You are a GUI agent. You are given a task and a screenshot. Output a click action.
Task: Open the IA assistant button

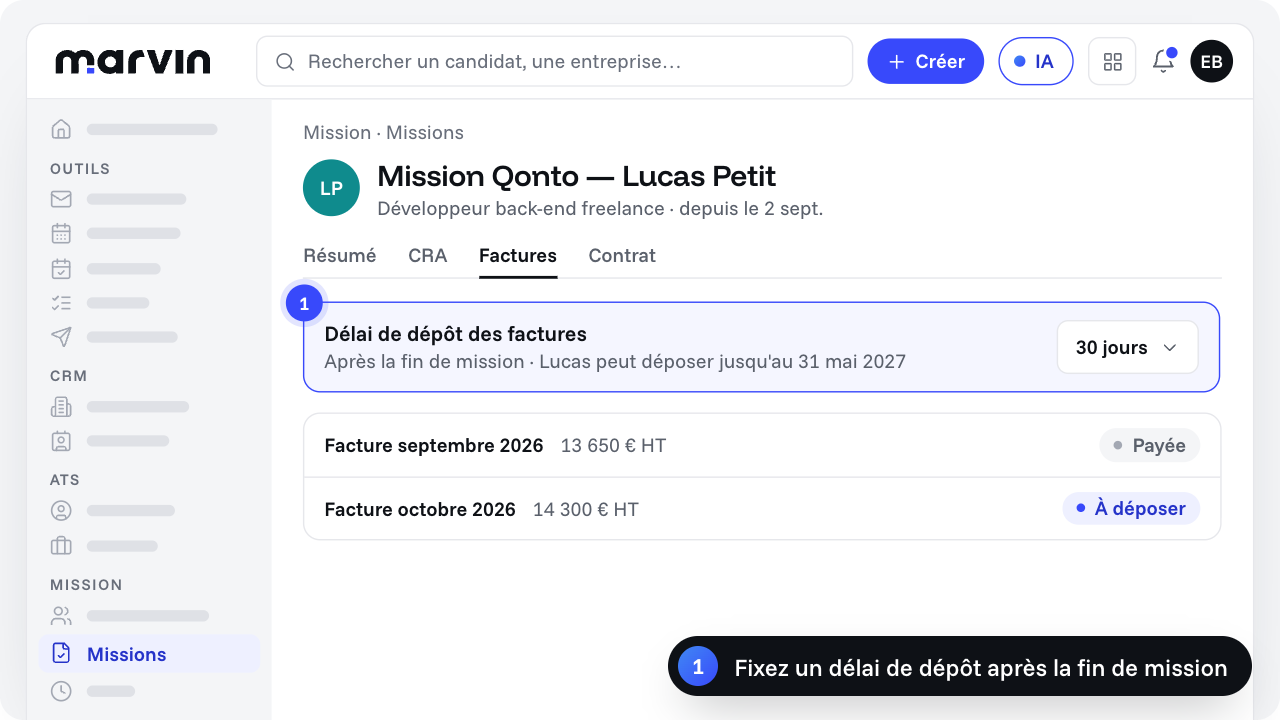(1036, 62)
